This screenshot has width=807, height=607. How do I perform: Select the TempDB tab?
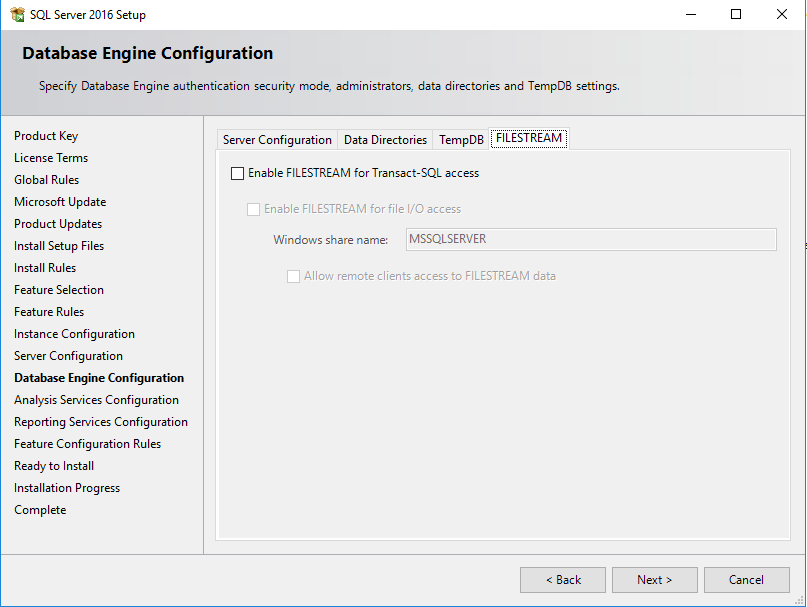(461, 140)
